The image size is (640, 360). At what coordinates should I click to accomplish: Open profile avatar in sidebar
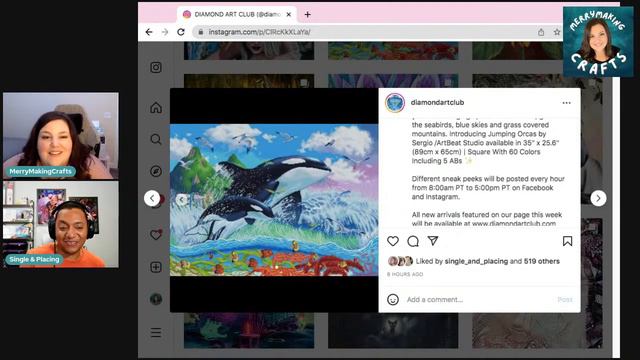coord(156,299)
